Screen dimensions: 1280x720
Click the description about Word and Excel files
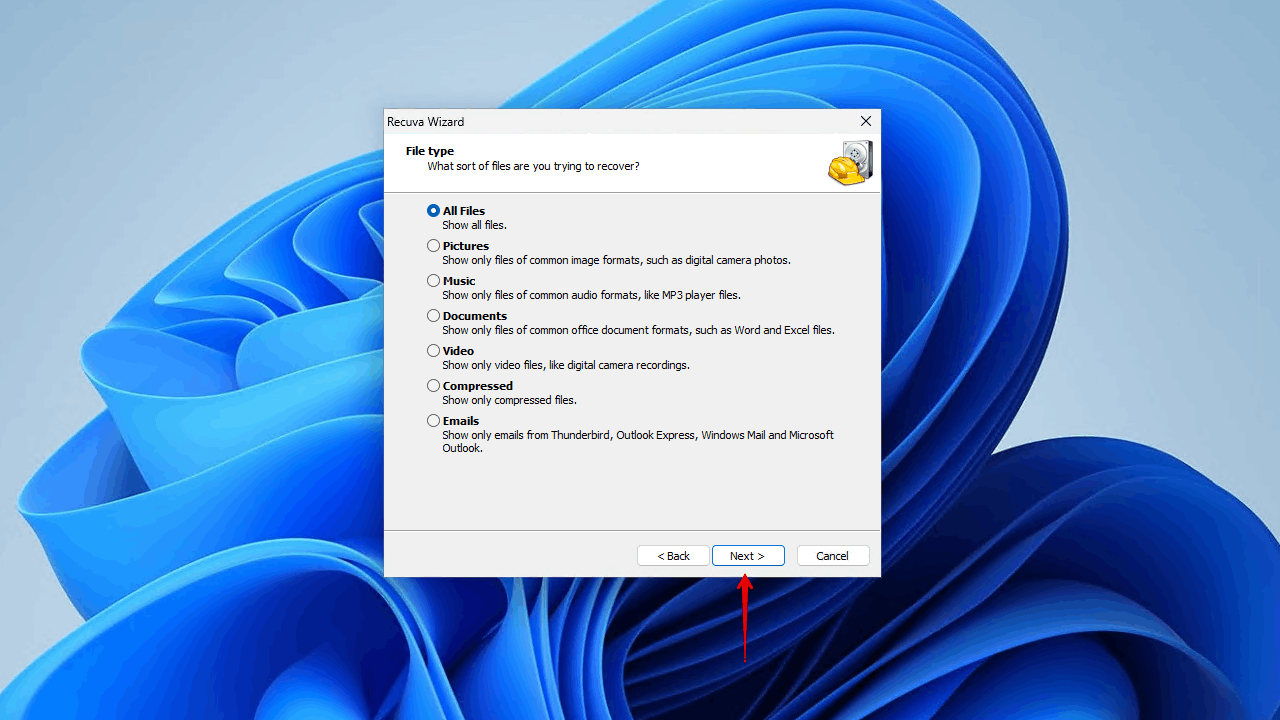click(x=638, y=330)
